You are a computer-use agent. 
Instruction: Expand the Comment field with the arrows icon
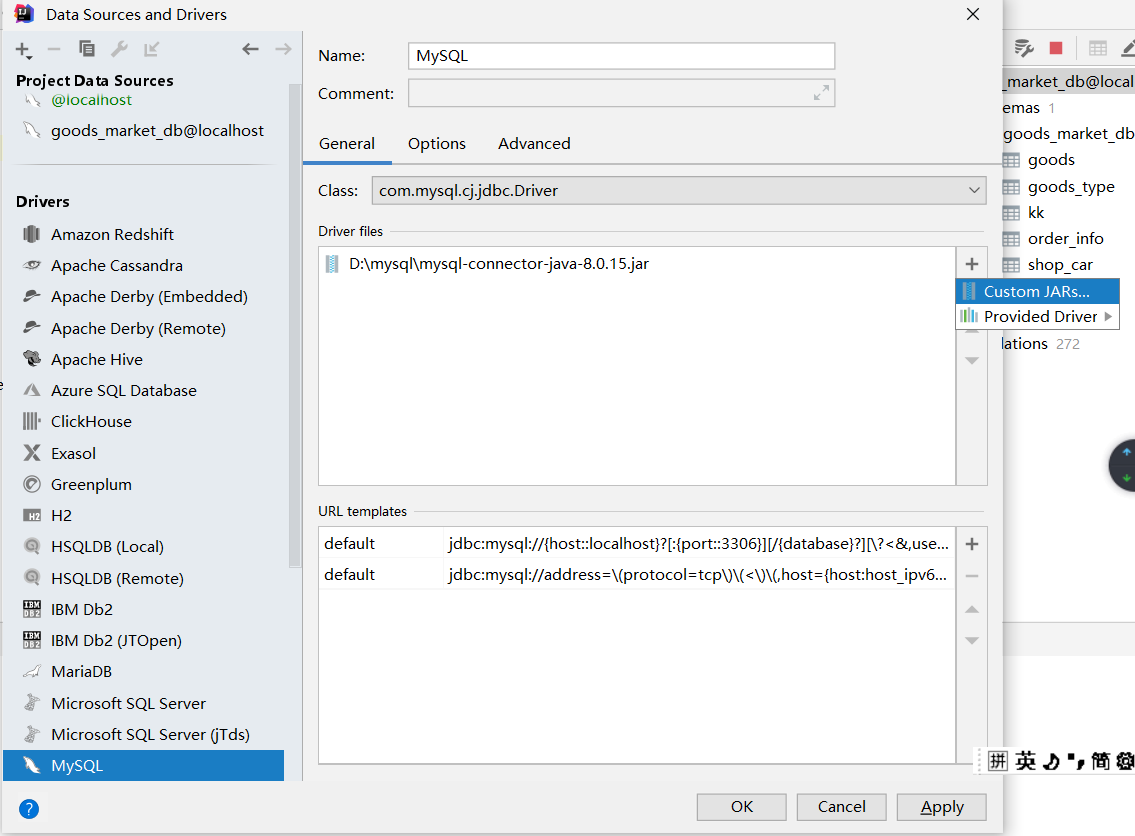821,93
